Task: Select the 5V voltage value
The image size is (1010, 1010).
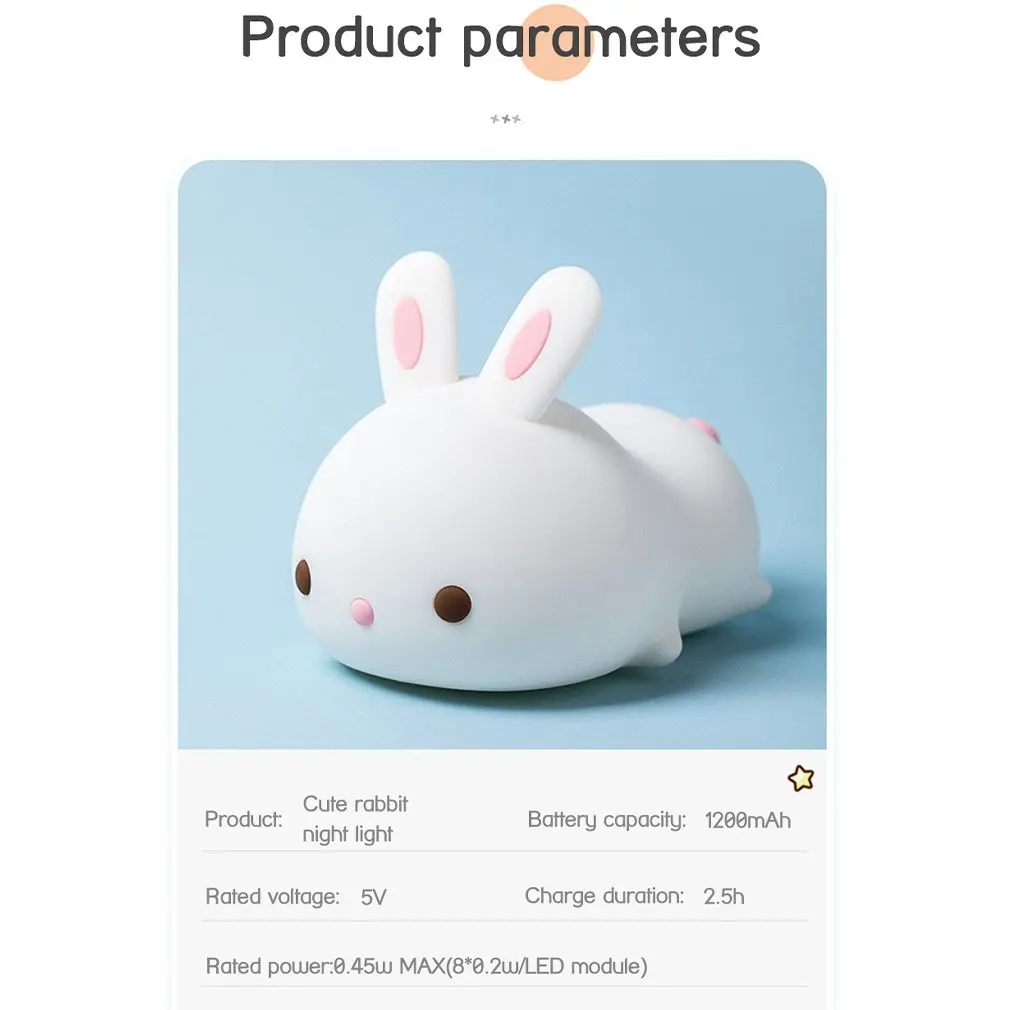Action: pyautogui.click(x=374, y=897)
